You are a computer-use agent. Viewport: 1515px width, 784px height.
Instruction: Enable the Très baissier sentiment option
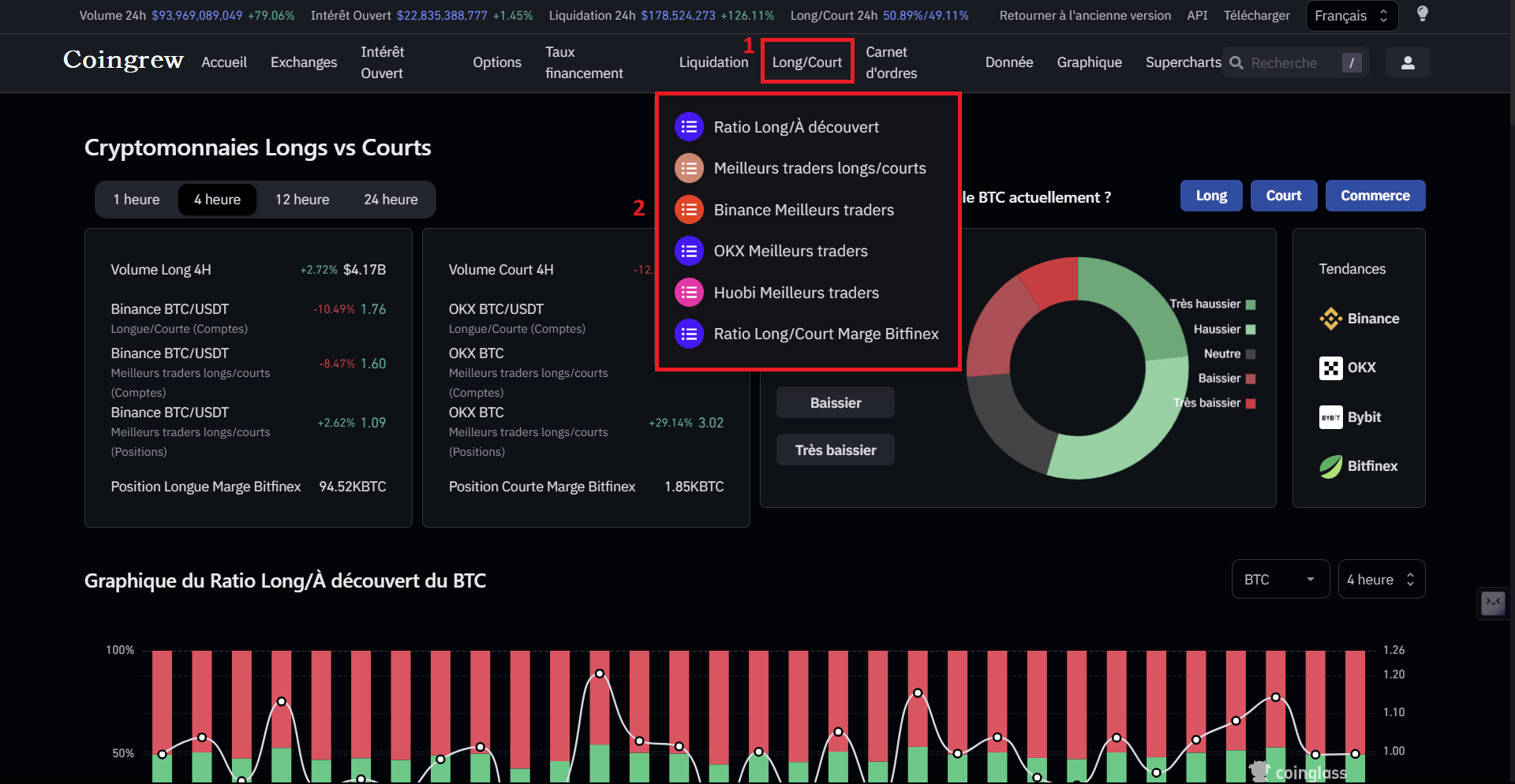coord(835,450)
